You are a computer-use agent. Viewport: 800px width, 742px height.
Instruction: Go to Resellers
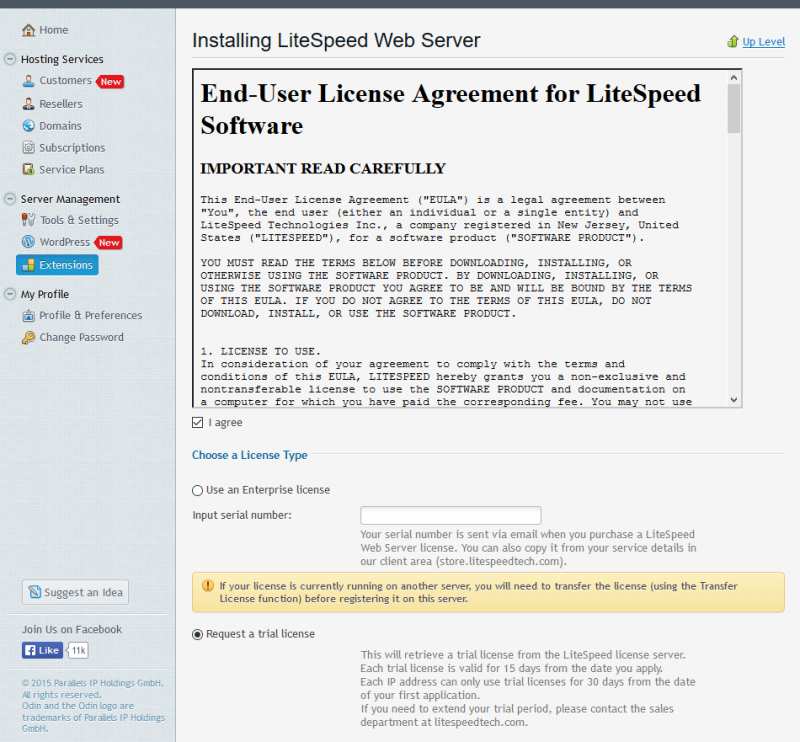[61, 104]
